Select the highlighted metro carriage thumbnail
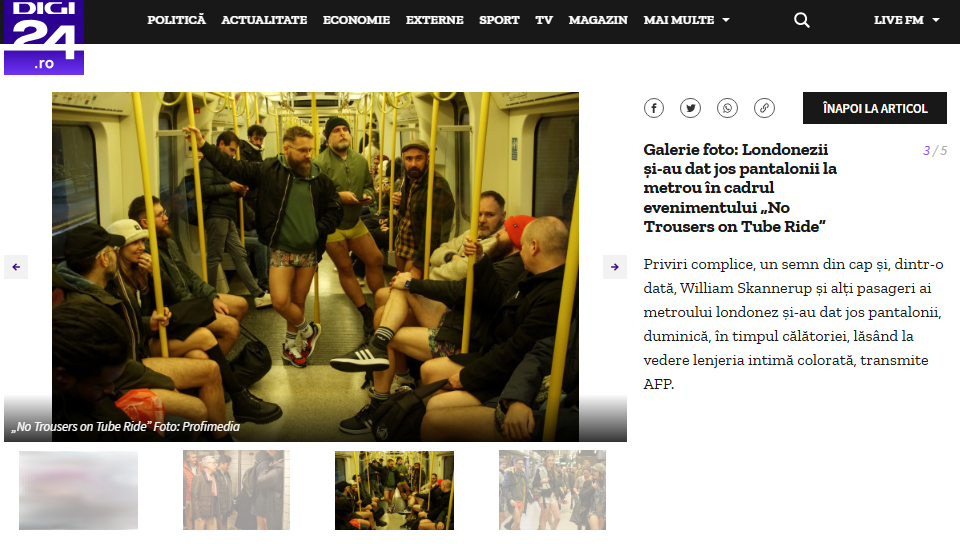The width and height of the screenshot is (960, 544). pyautogui.click(x=394, y=490)
